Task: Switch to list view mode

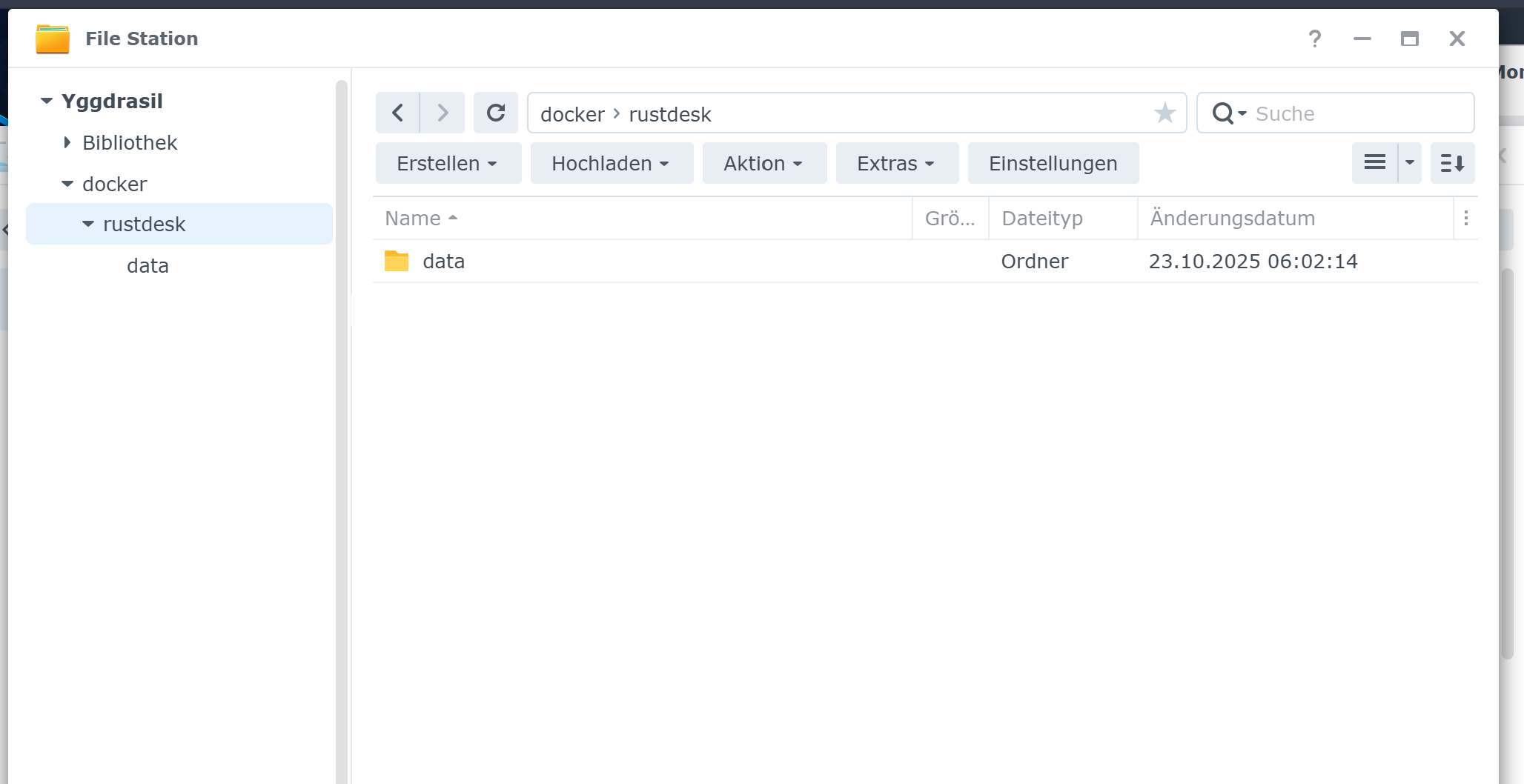Action: coord(1374,163)
